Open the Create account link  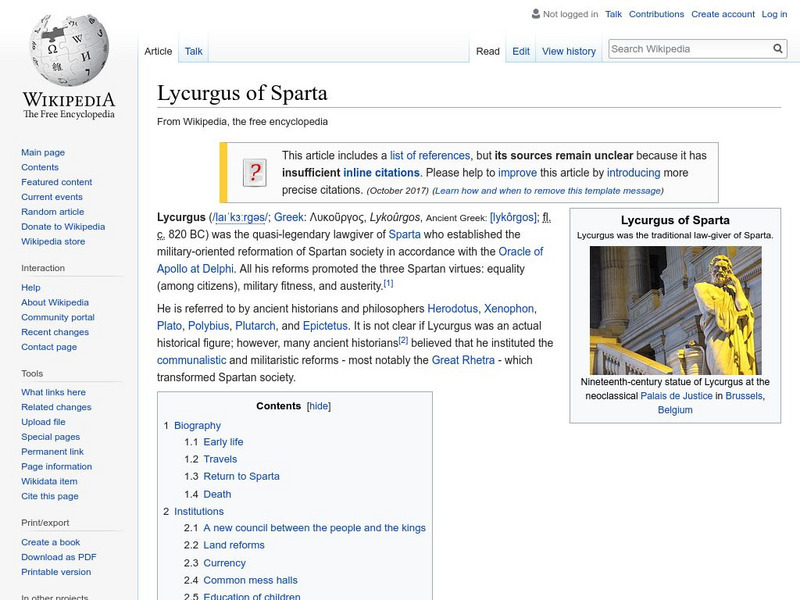(722, 14)
